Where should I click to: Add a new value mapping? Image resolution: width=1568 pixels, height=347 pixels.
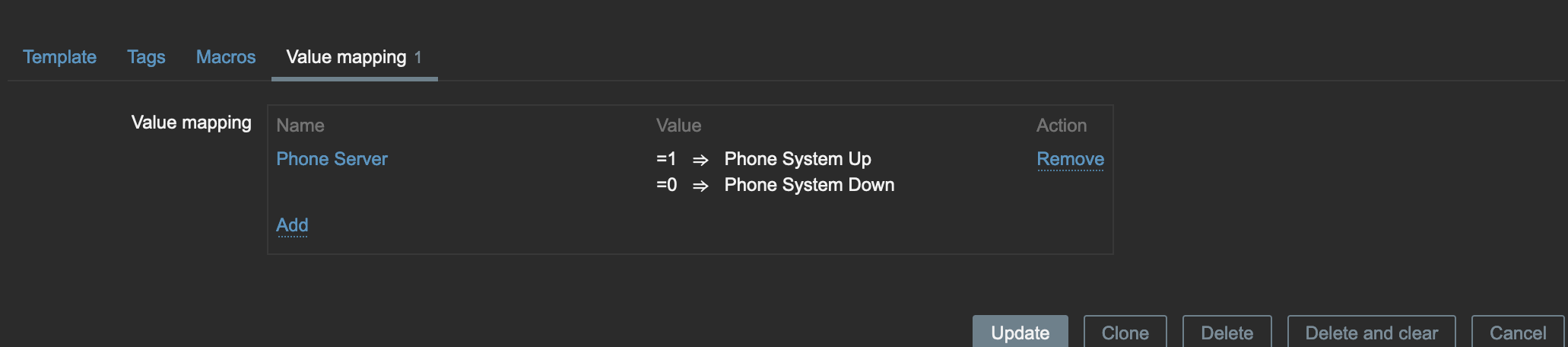[x=292, y=225]
